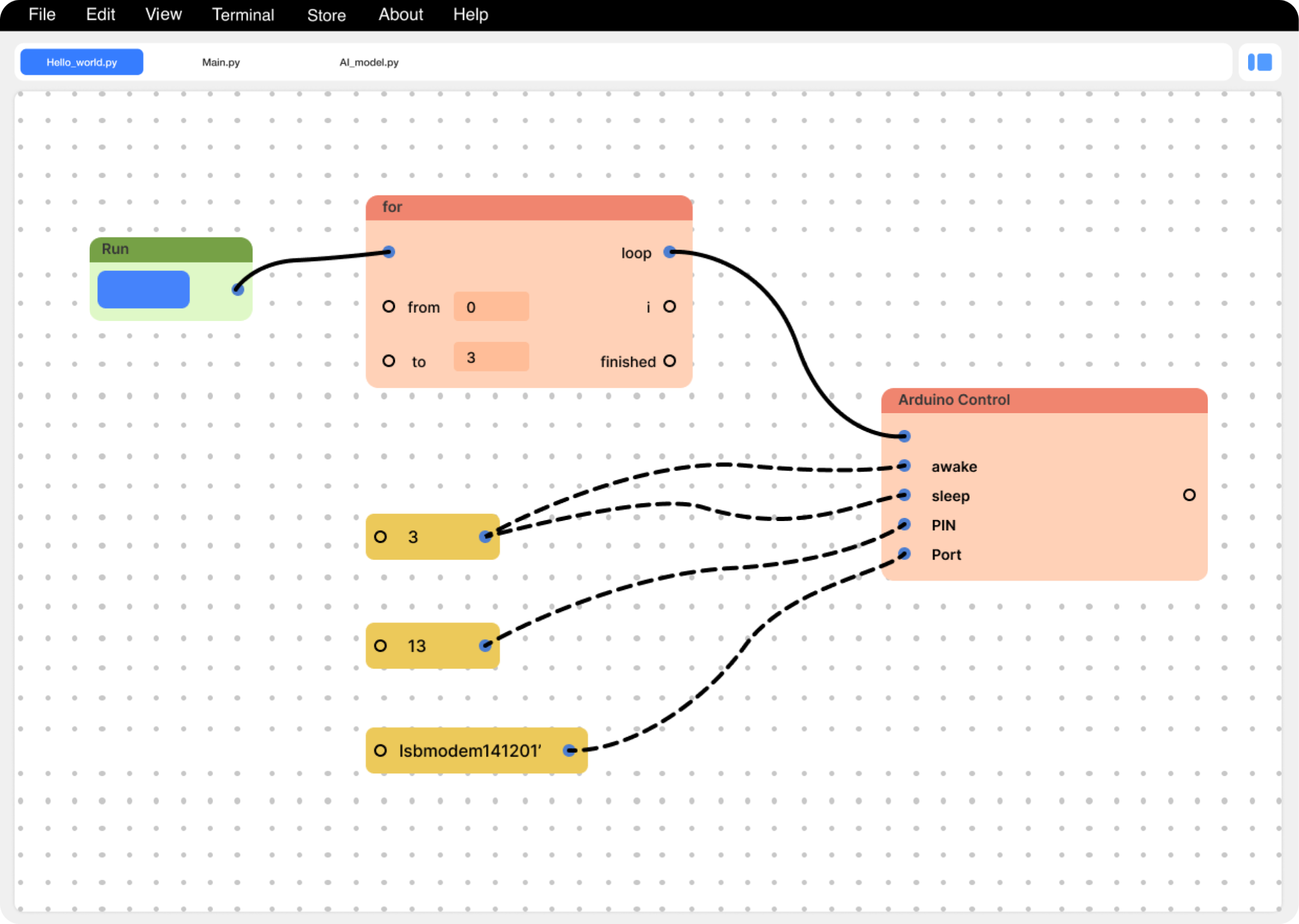The width and height of the screenshot is (1299, 924).
Task: Select the yellow node value 3 text
Action: tap(413, 537)
